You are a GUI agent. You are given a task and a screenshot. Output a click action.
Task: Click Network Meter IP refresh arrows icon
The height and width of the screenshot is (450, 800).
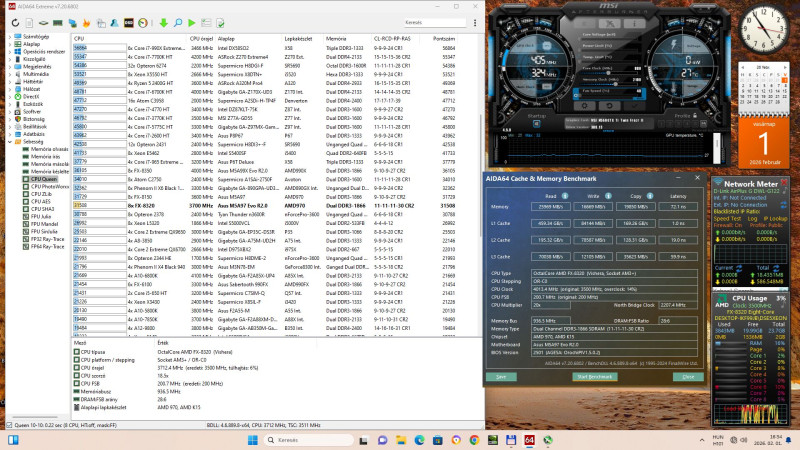783,205
